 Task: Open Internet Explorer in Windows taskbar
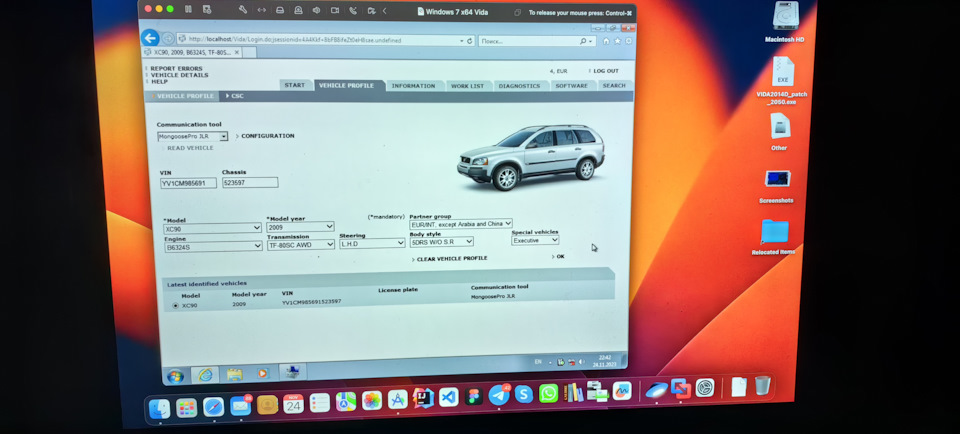[205, 375]
